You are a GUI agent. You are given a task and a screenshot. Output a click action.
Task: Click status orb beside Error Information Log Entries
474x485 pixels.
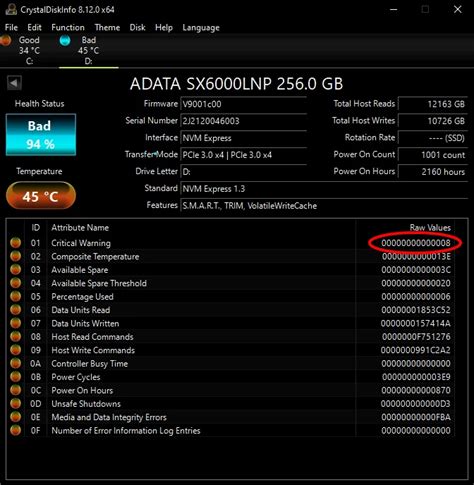point(15,430)
